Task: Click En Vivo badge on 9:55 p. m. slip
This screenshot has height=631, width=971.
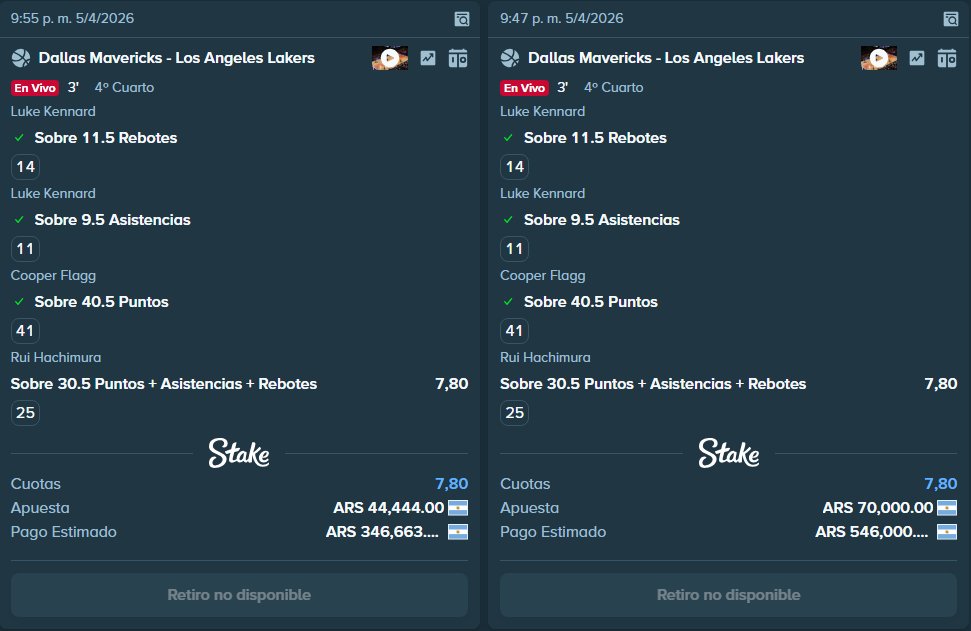Action: [35, 88]
